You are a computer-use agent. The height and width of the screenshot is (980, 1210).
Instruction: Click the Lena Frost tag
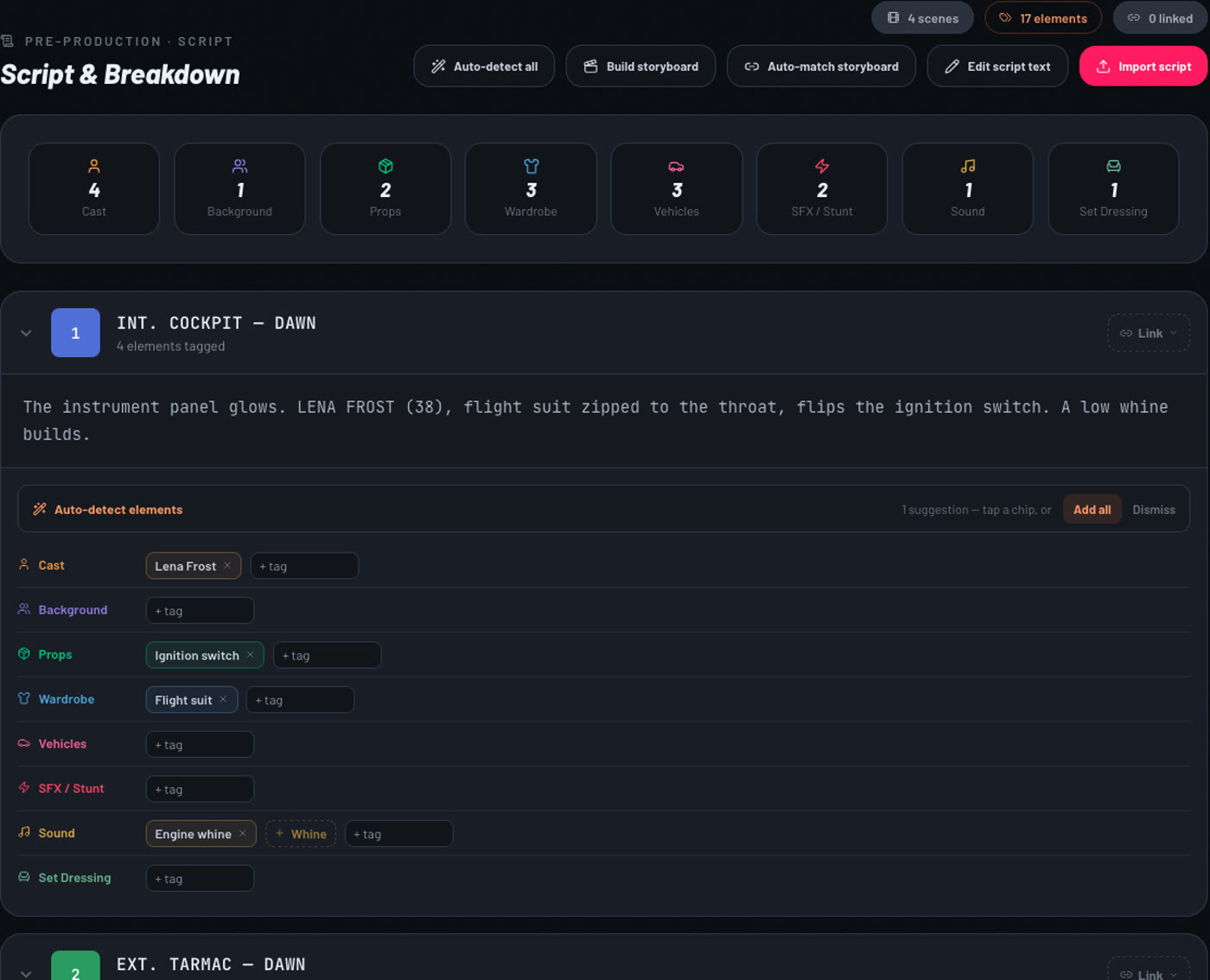(194, 565)
